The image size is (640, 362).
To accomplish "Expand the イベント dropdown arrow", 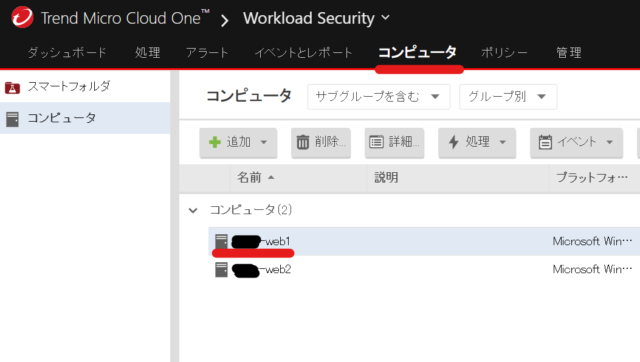I will [609, 142].
